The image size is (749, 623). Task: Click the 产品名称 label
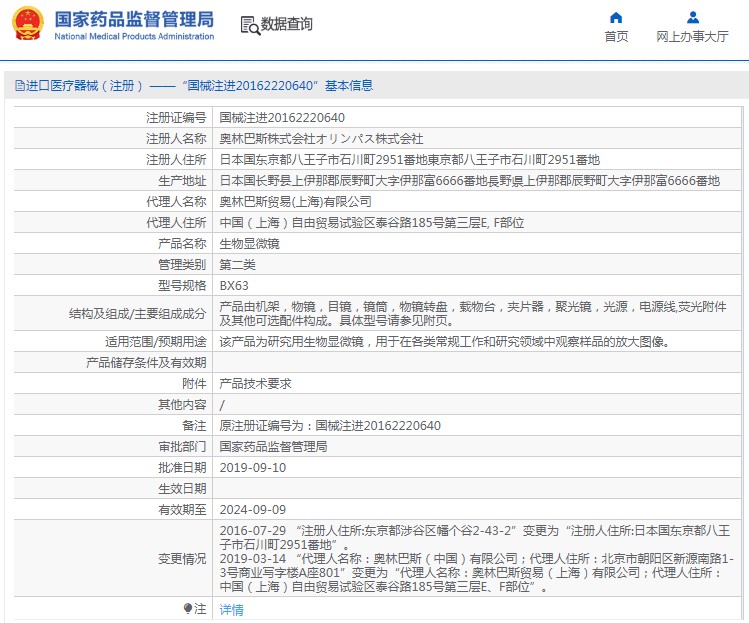click(x=182, y=244)
